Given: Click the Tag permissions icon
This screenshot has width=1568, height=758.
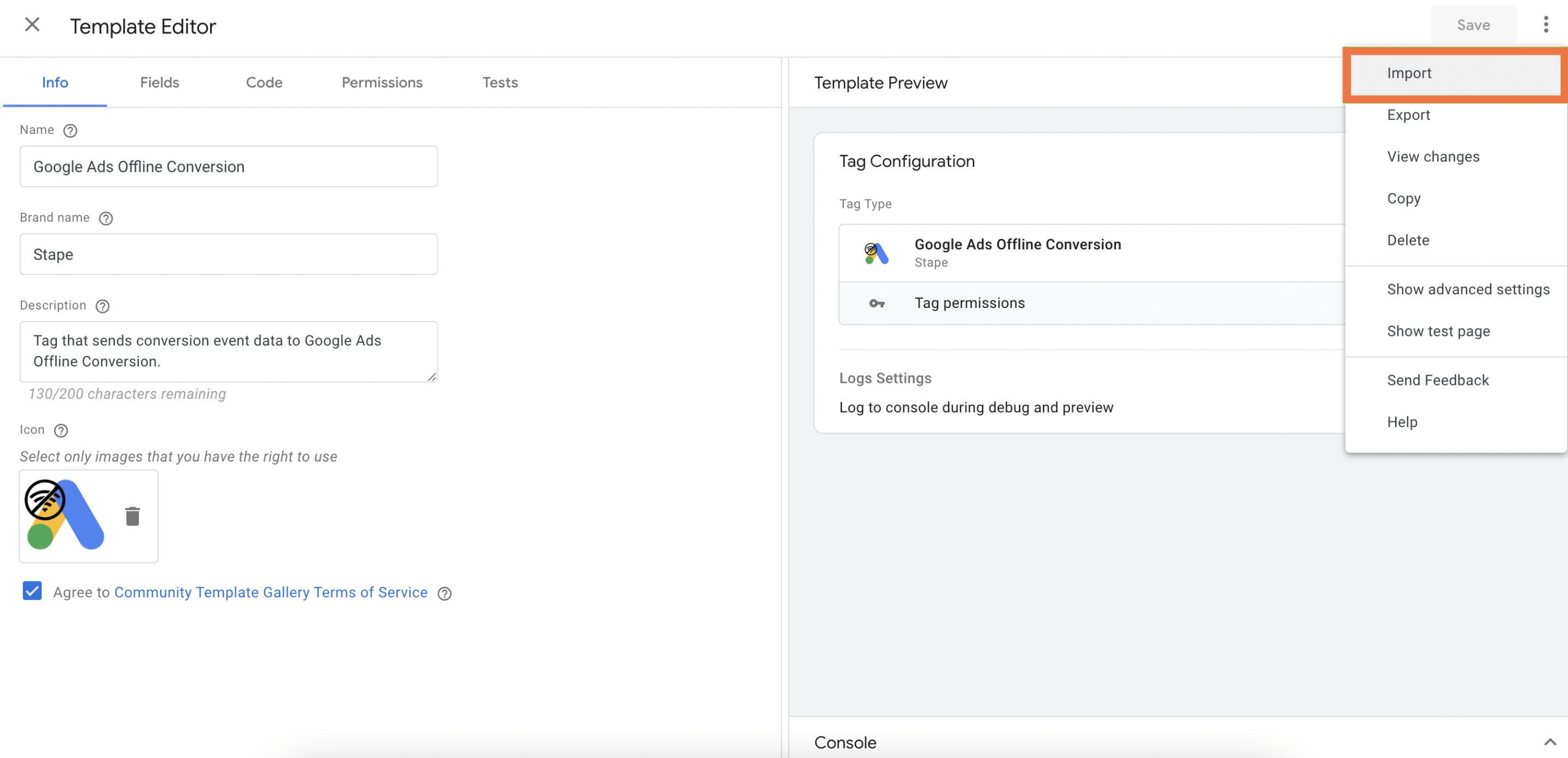Looking at the screenshot, I should point(876,302).
